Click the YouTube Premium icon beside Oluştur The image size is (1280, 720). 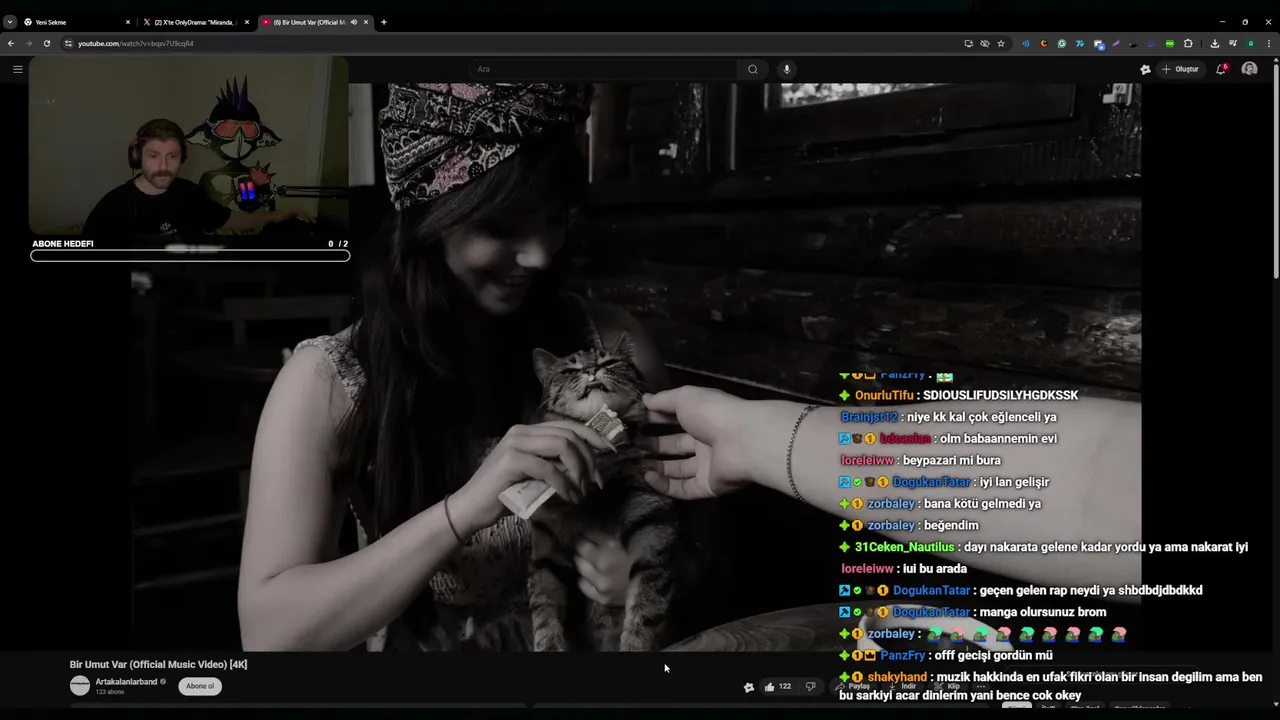coord(1145,69)
